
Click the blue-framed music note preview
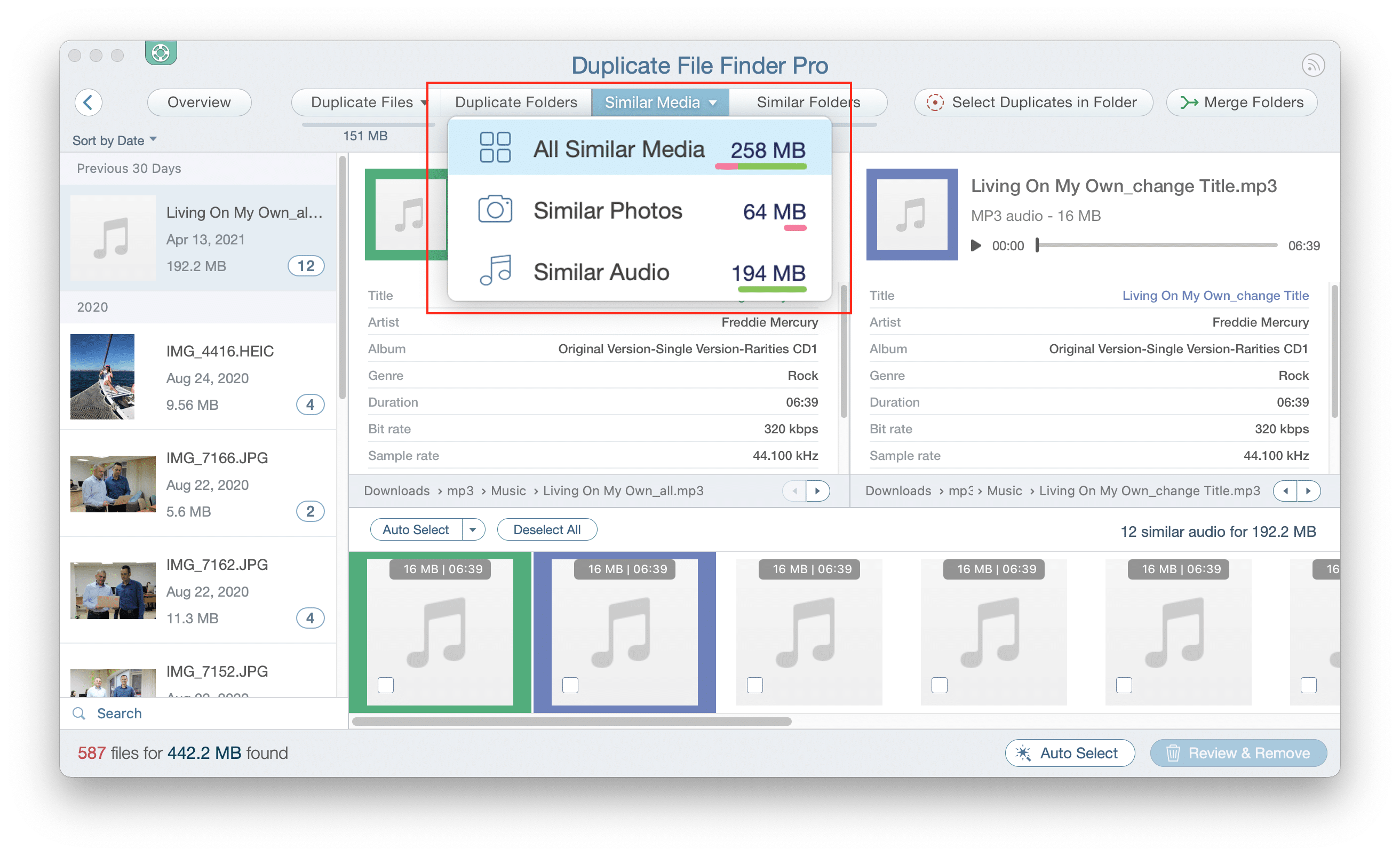tap(912, 215)
